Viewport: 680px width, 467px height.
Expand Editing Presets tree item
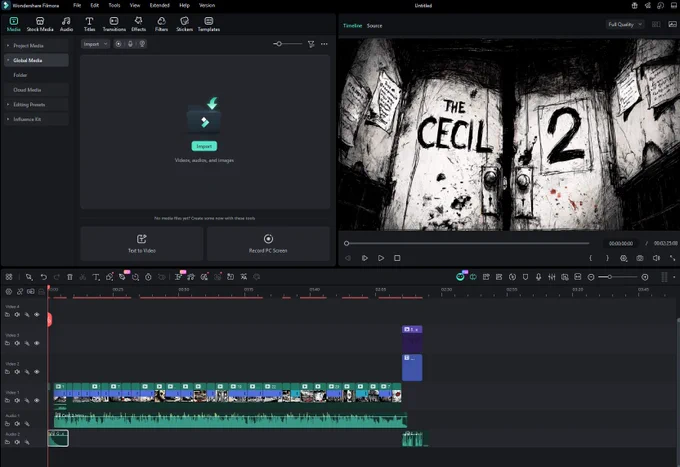click(x=8, y=105)
